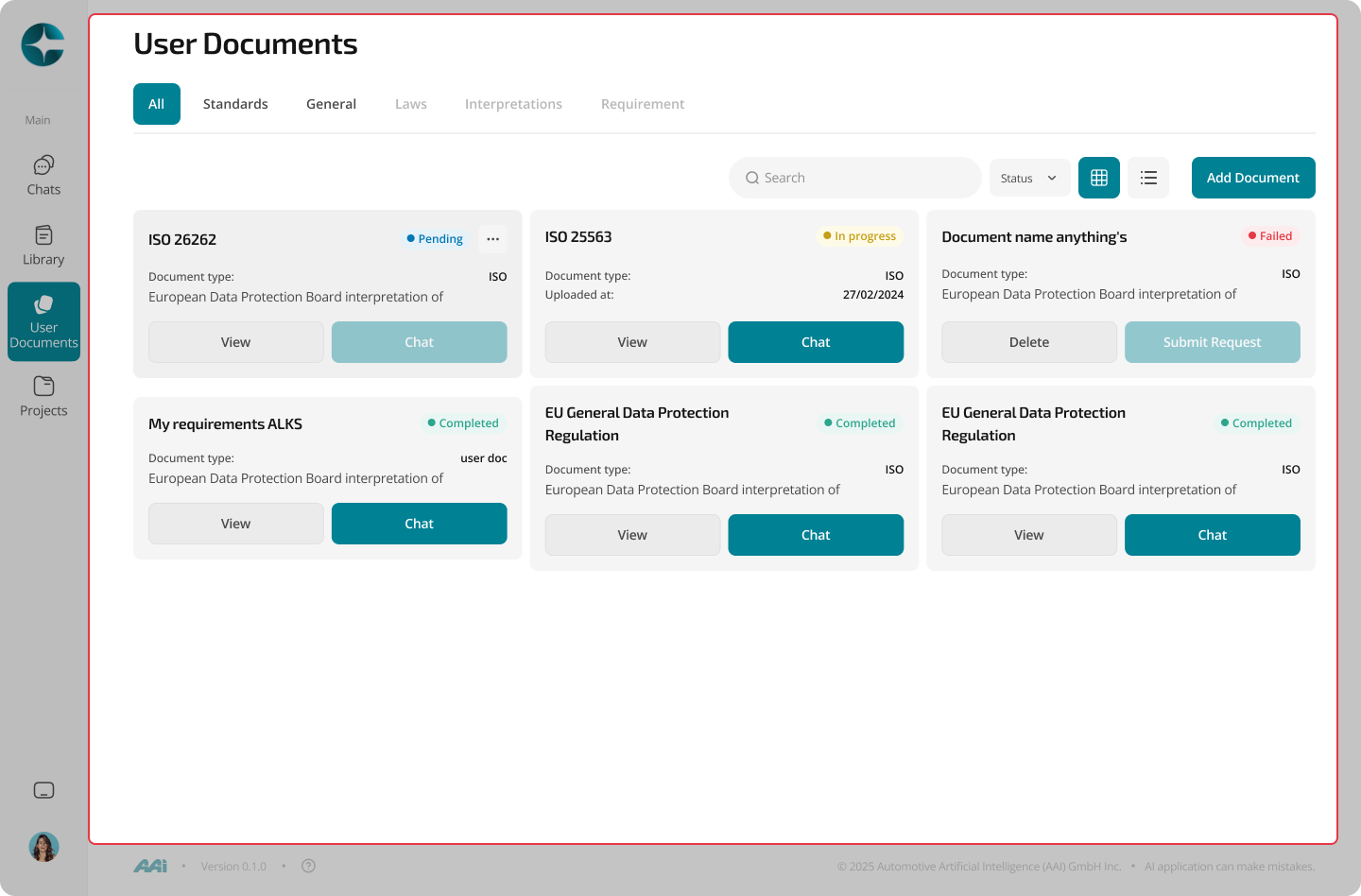Click the upload date 27/02/2024

(x=873, y=295)
